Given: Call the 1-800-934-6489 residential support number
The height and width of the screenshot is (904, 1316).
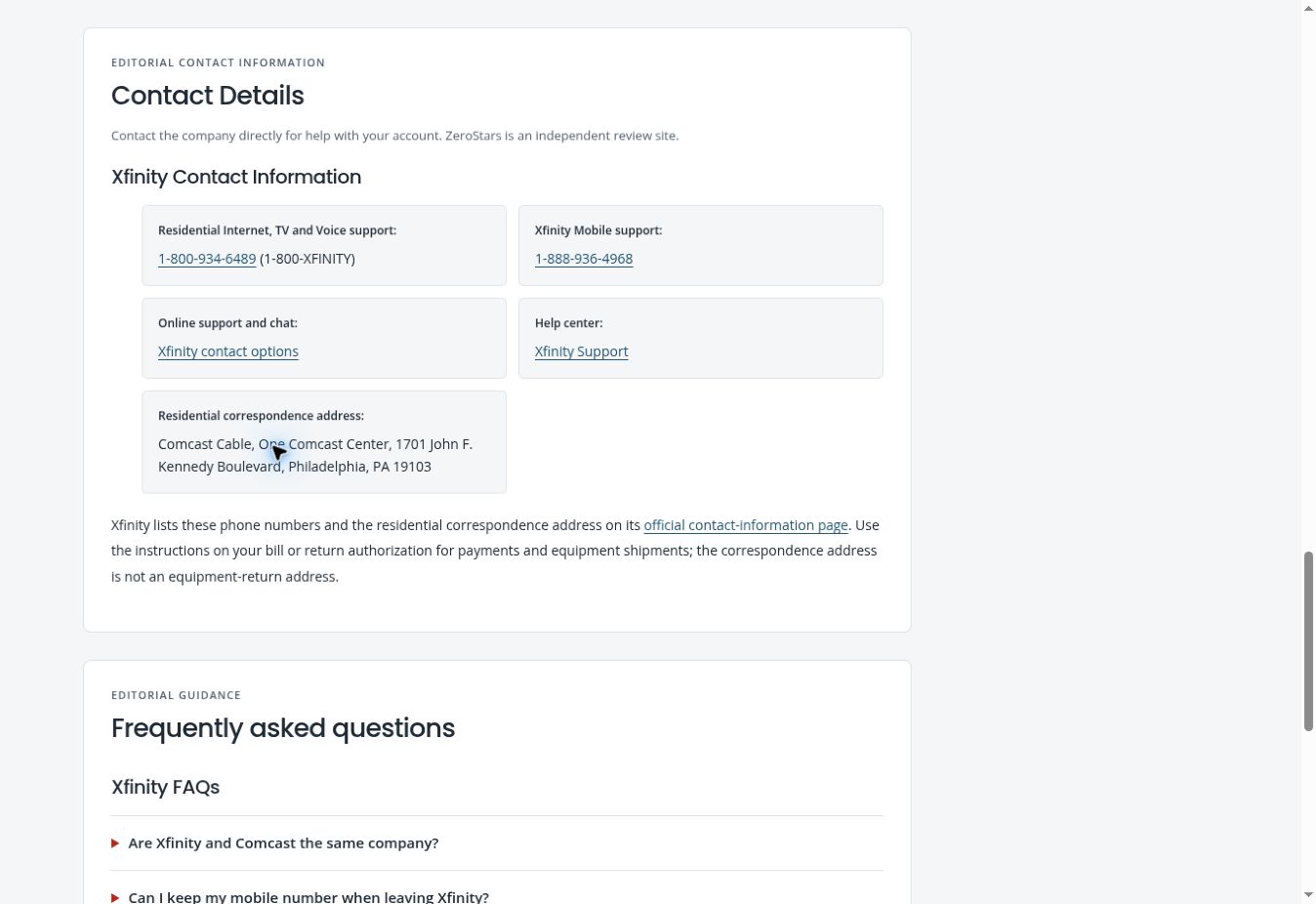Looking at the screenshot, I should pos(207,259).
